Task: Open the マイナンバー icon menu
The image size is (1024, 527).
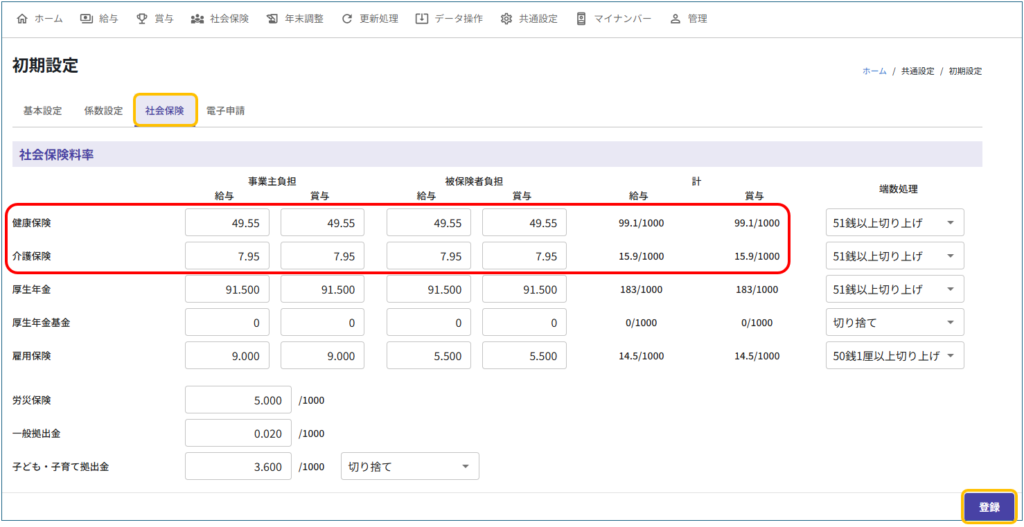Action: [x=581, y=19]
